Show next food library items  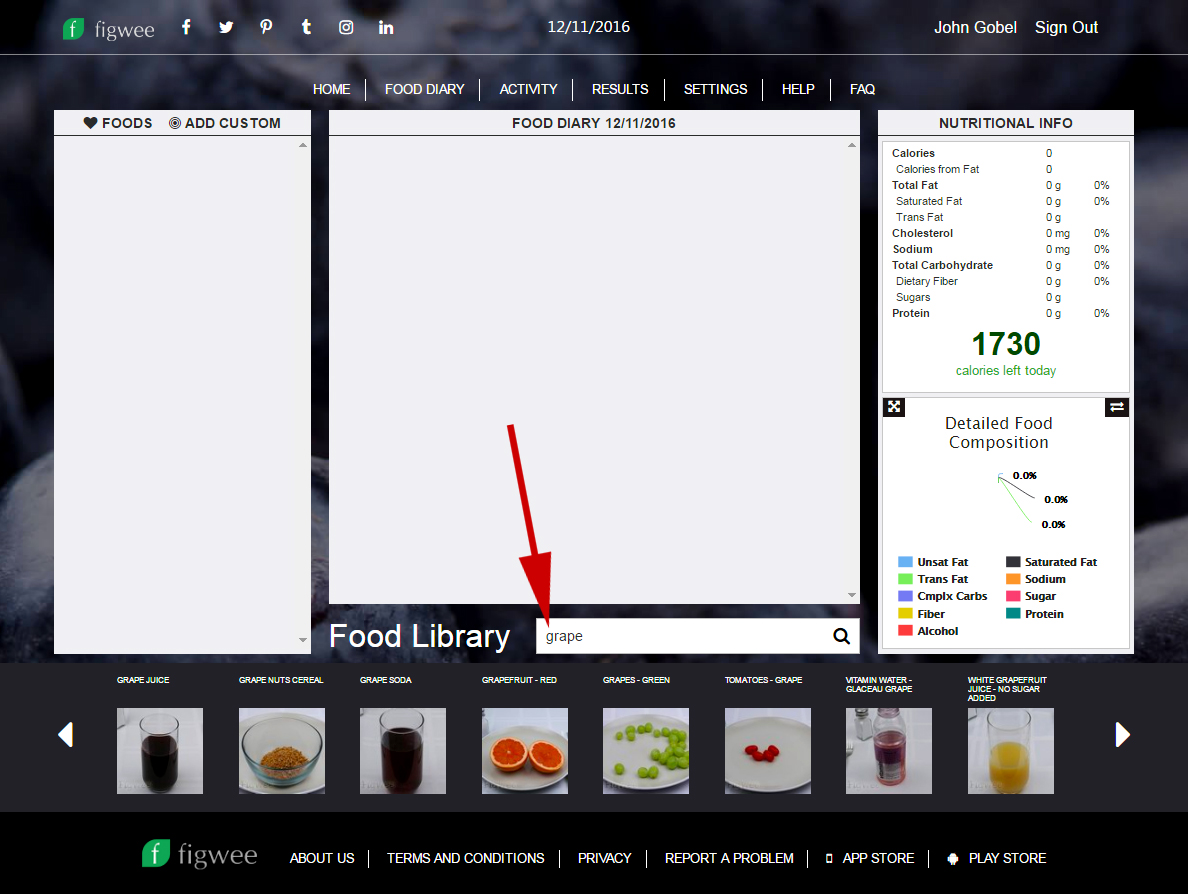coord(1122,734)
